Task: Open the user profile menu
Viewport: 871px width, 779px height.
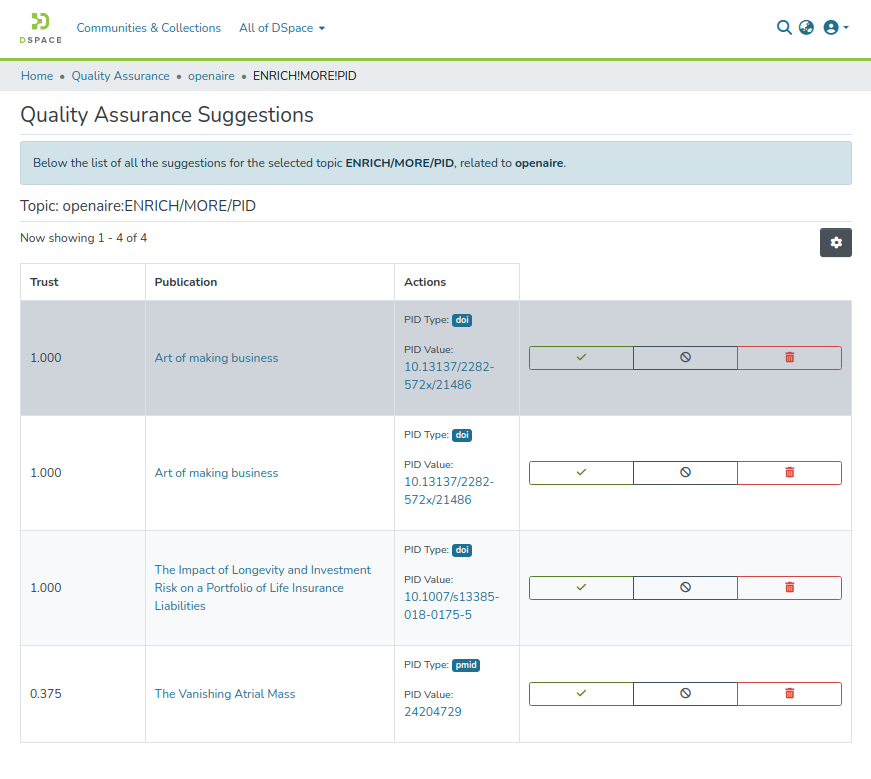Action: point(835,28)
